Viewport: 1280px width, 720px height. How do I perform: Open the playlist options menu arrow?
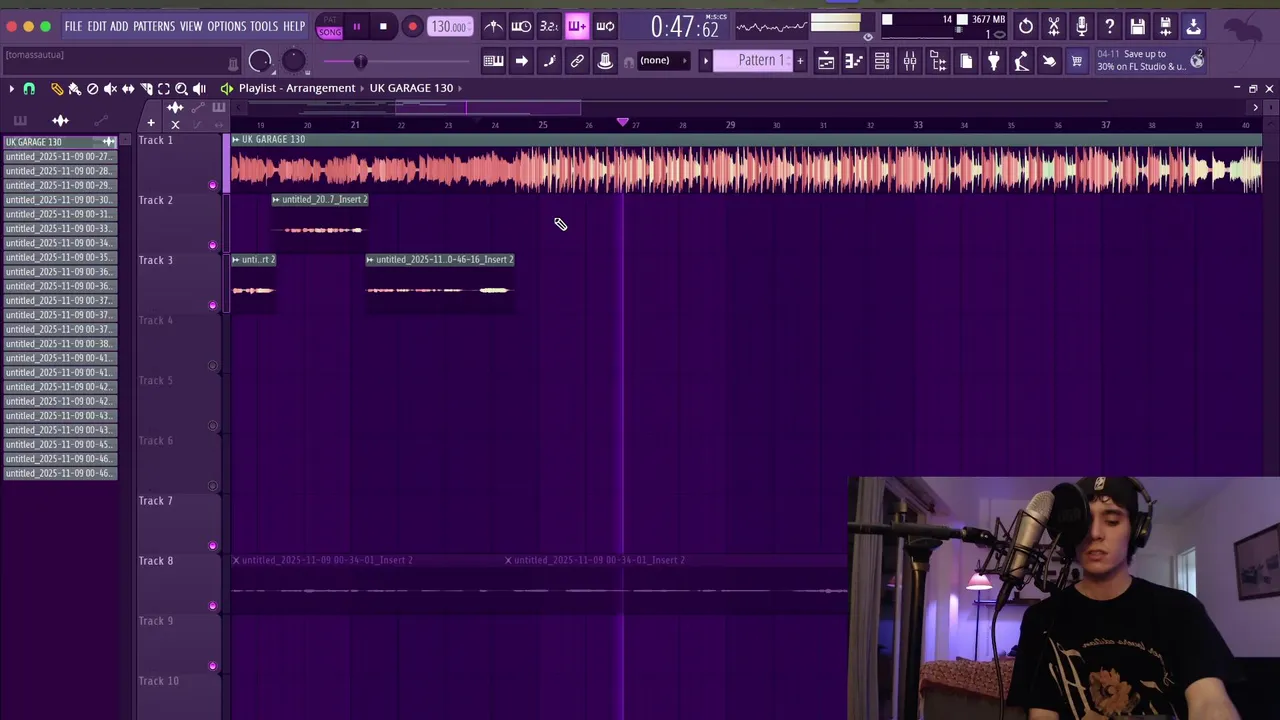(x=11, y=89)
